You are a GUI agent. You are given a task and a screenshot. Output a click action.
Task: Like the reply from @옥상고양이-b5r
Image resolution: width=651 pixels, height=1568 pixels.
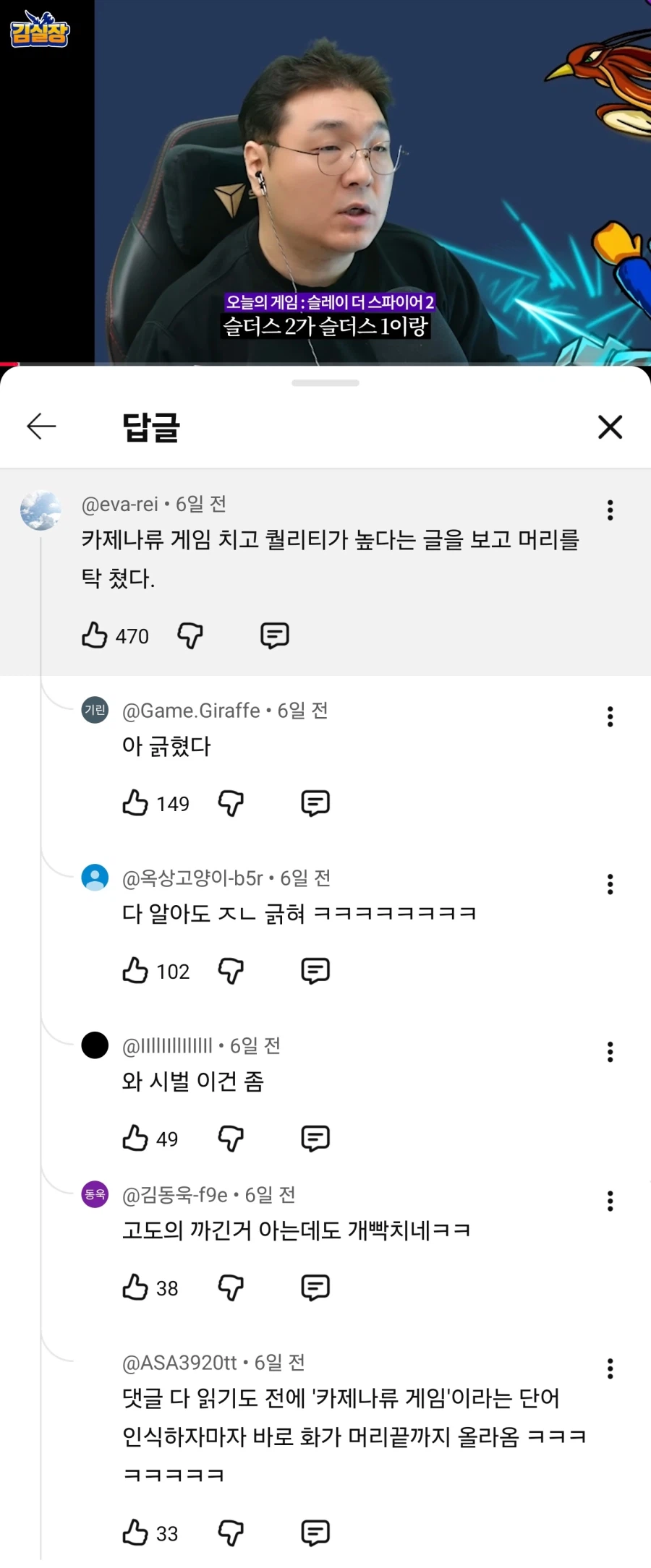coord(135,970)
